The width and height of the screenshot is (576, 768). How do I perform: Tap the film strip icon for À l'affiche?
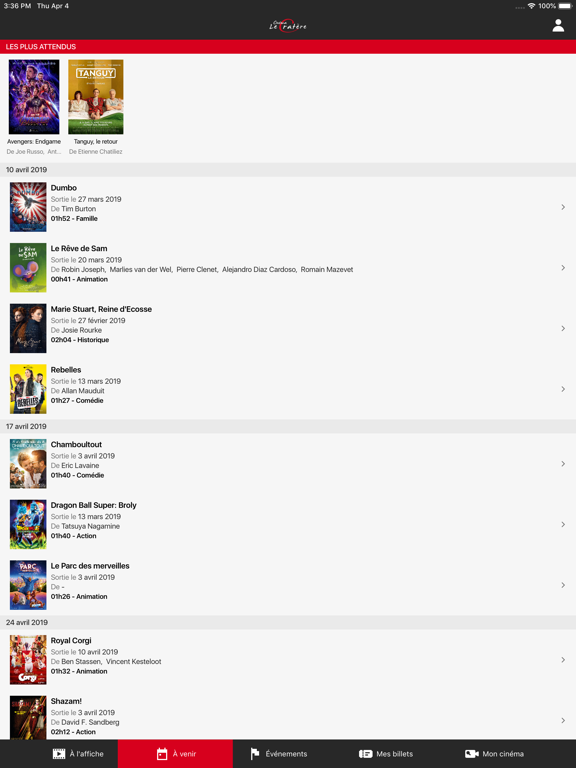59,754
